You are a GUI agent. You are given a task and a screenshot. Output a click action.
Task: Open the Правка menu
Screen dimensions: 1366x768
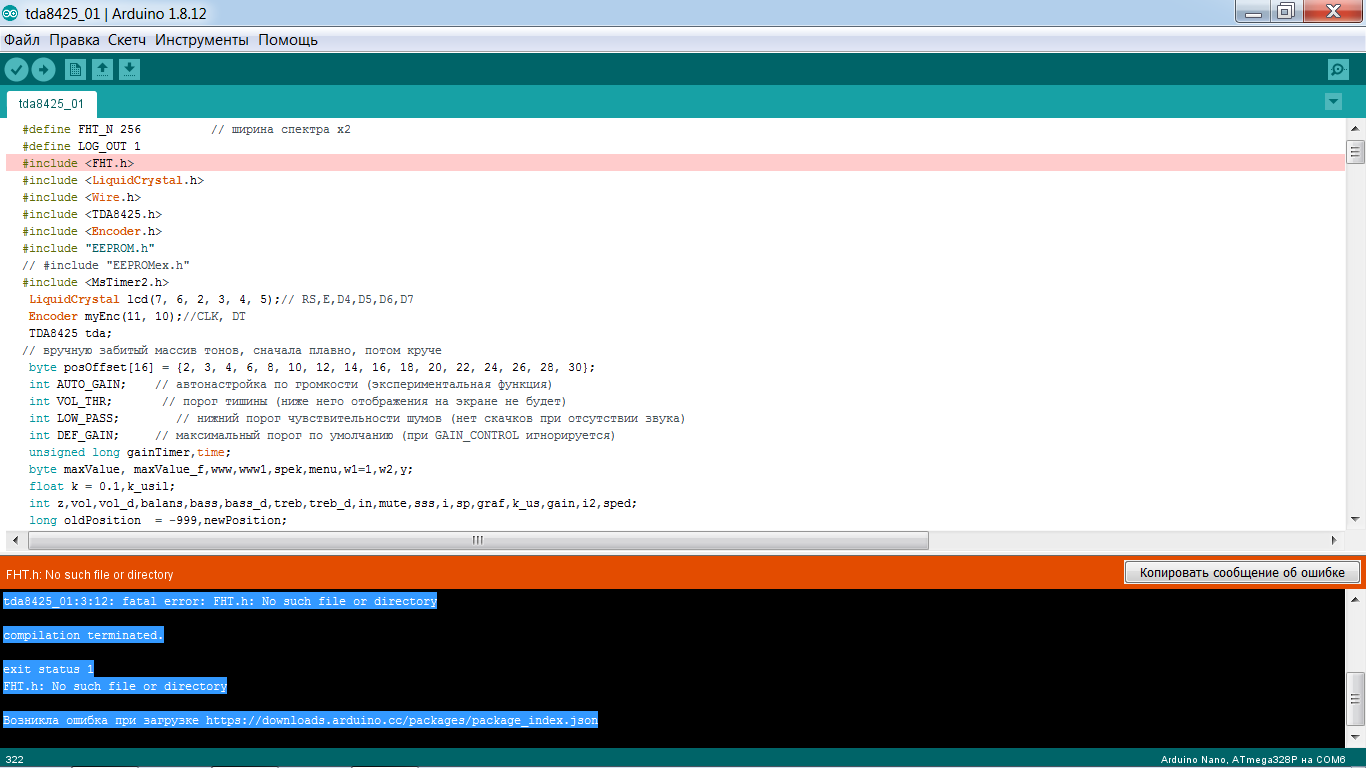pos(74,40)
